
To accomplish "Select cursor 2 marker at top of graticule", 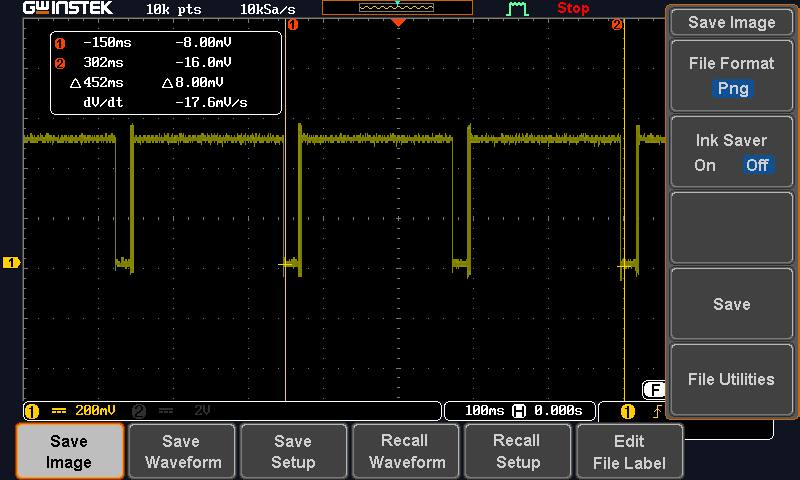I will (x=617, y=24).
